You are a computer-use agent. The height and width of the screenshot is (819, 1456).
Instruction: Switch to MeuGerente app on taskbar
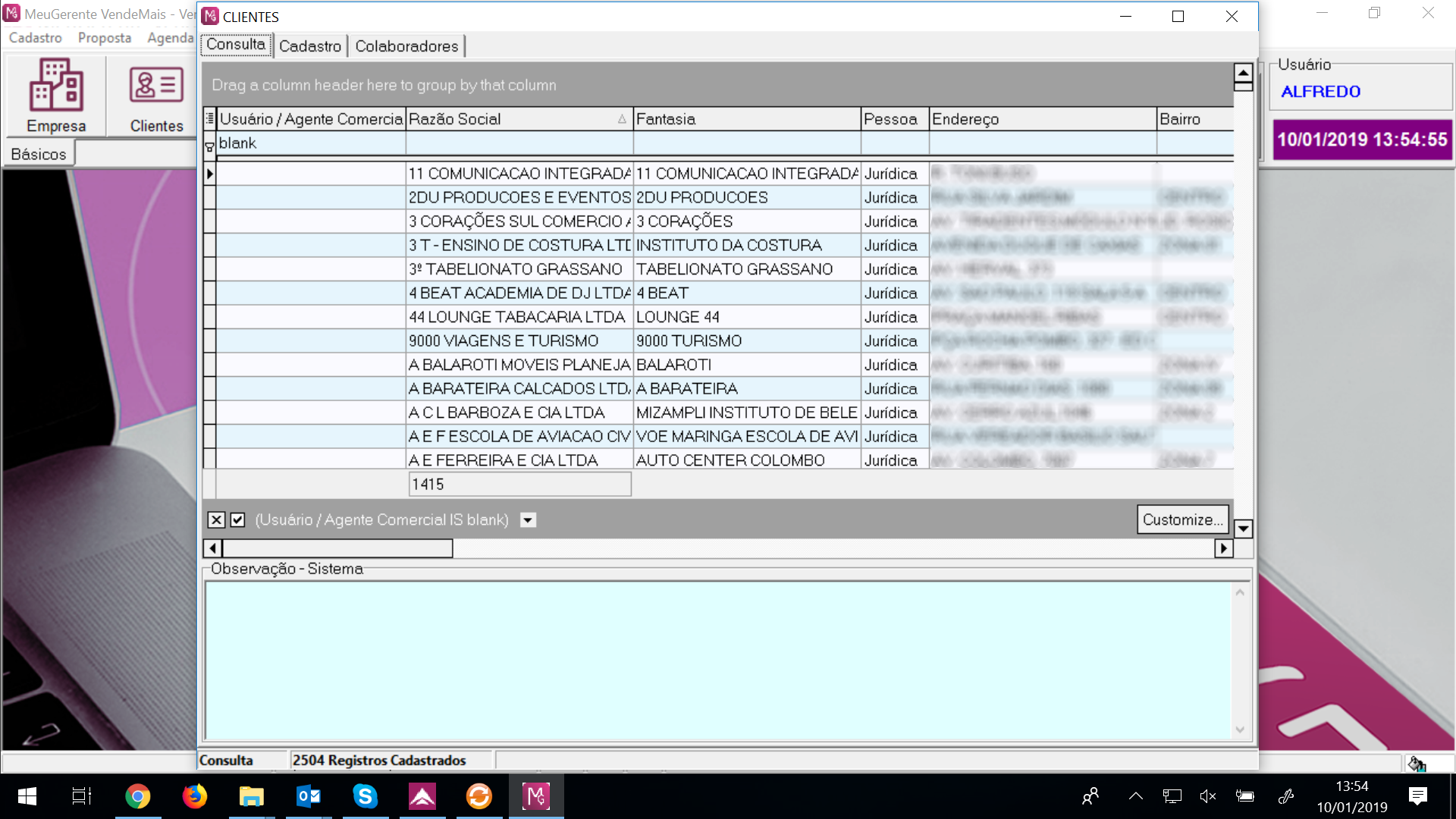536,796
